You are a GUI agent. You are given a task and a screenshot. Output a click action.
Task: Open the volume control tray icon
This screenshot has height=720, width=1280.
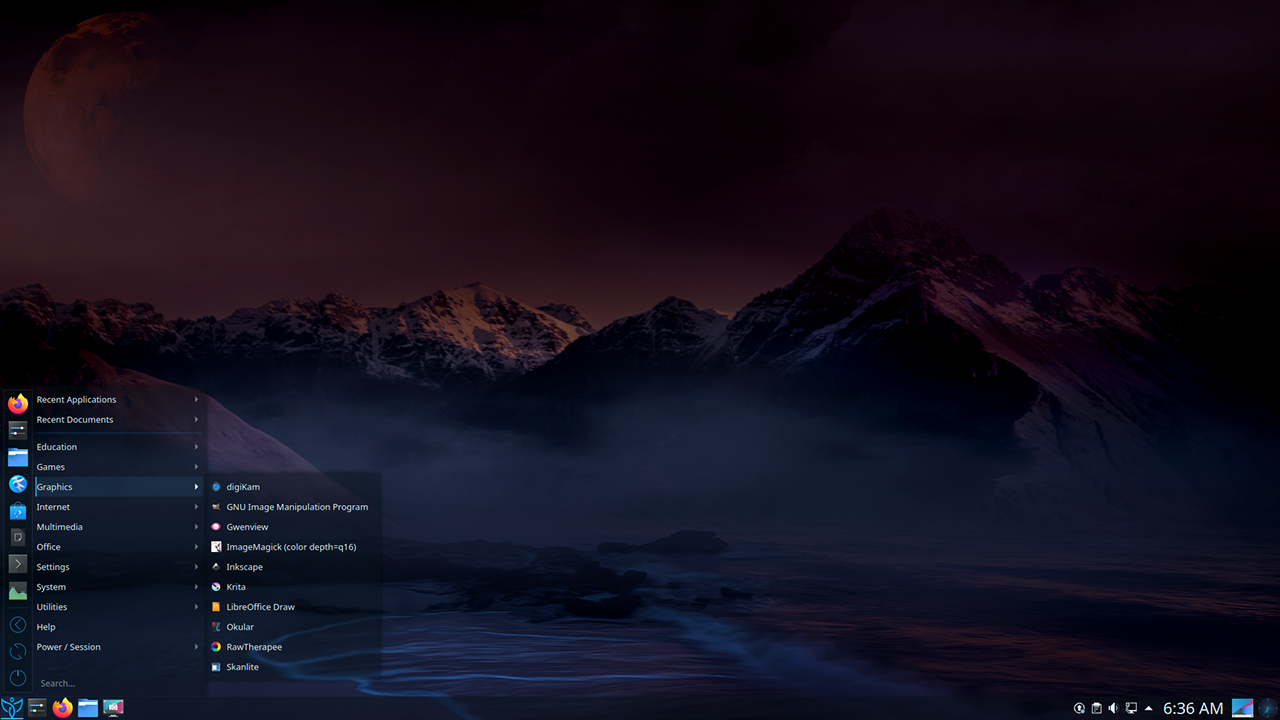[x=1113, y=708]
